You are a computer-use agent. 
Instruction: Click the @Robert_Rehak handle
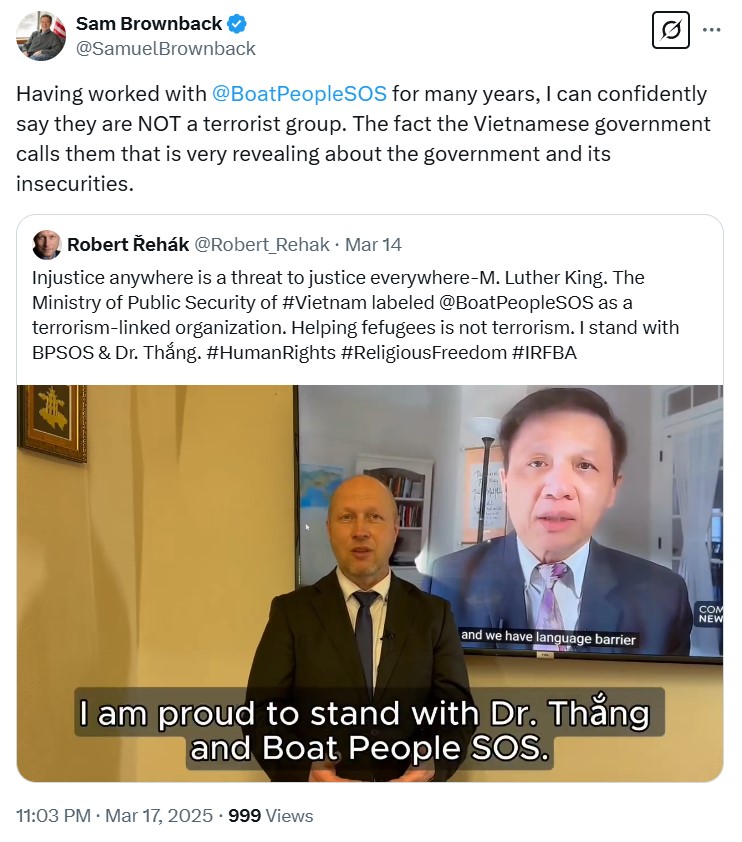pyautogui.click(x=262, y=245)
